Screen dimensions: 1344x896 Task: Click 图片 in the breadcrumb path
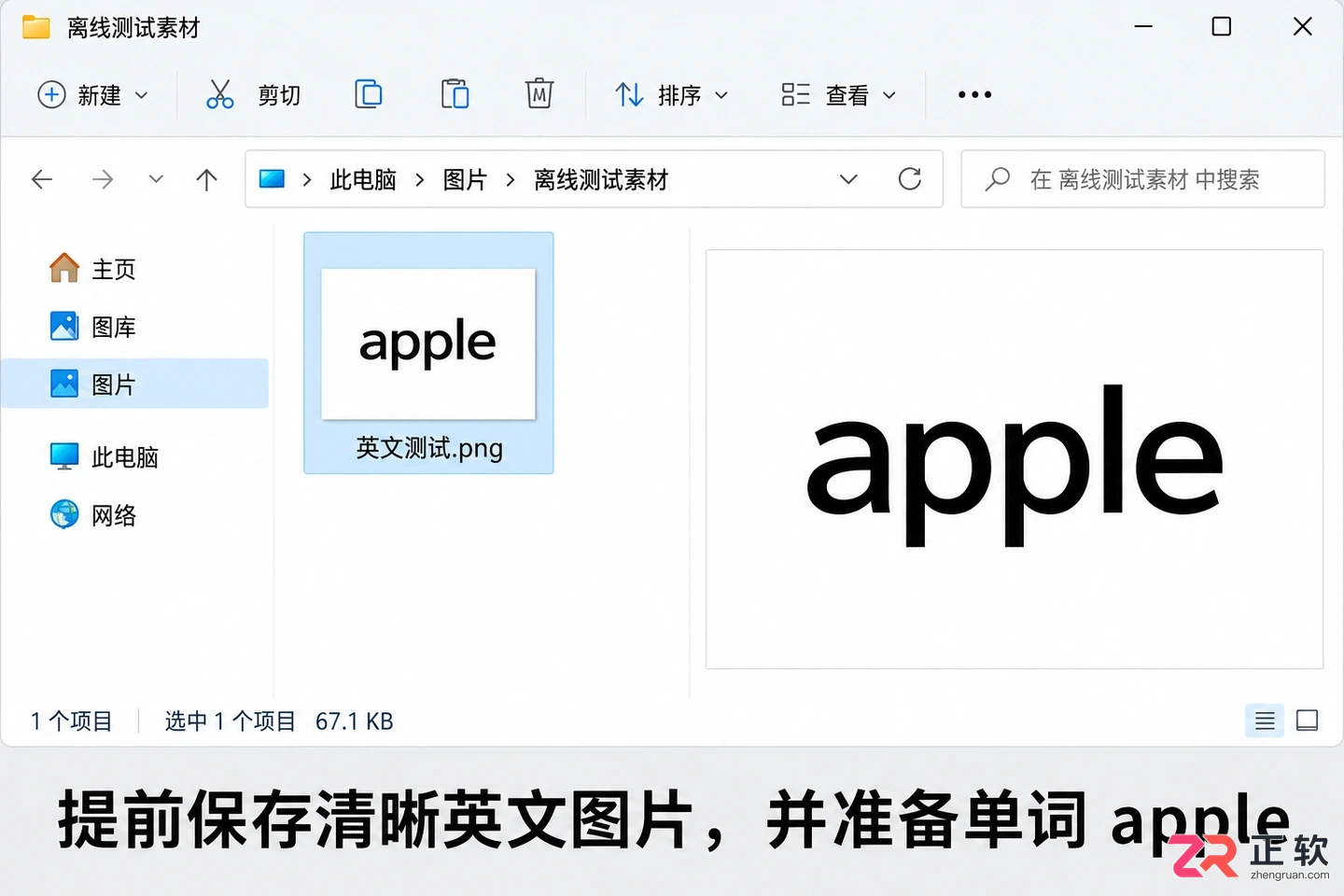coord(465,179)
